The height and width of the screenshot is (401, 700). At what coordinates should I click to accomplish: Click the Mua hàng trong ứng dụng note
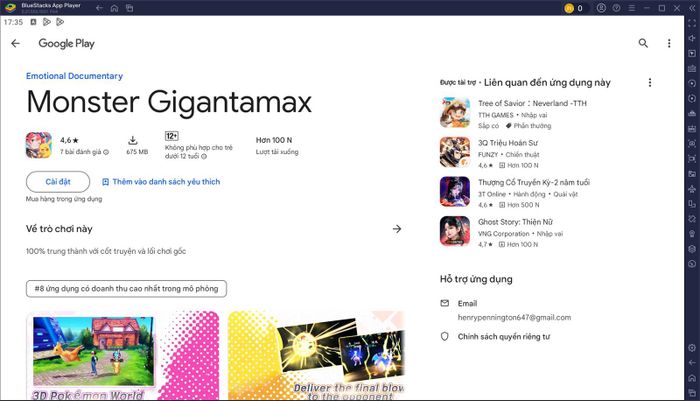point(64,199)
